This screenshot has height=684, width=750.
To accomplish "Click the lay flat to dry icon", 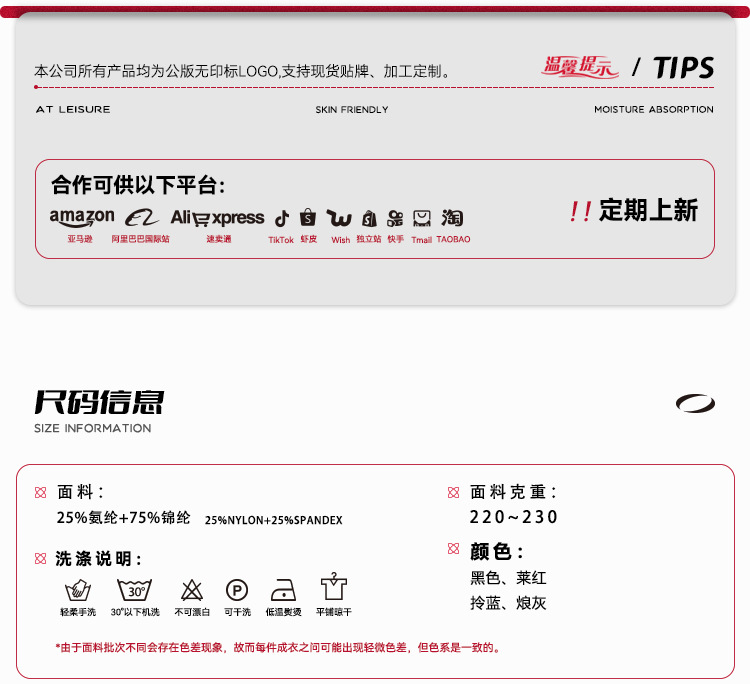I will pyautogui.click(x=334, y=586).
